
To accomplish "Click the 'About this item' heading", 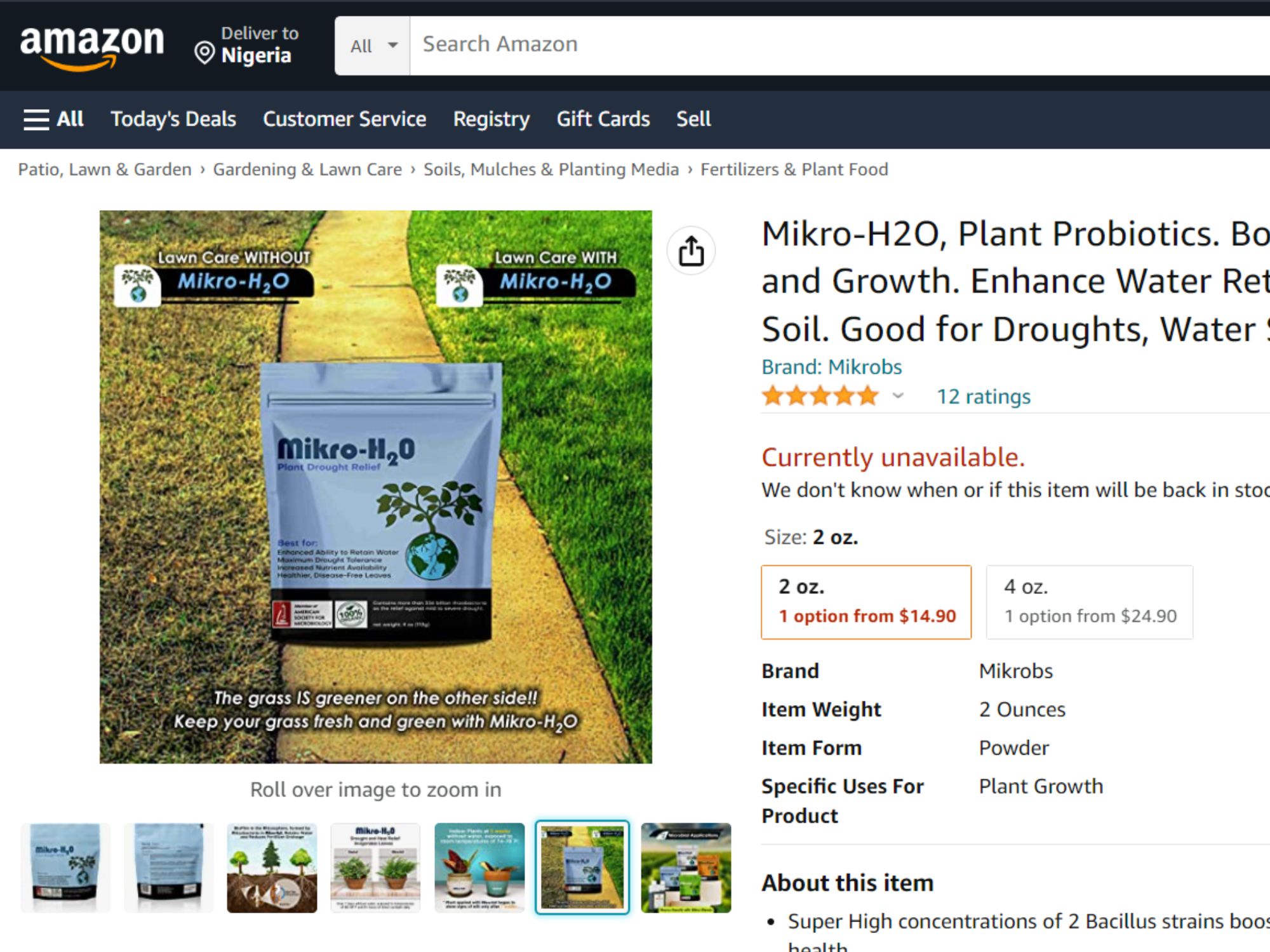I will point(848,883).
